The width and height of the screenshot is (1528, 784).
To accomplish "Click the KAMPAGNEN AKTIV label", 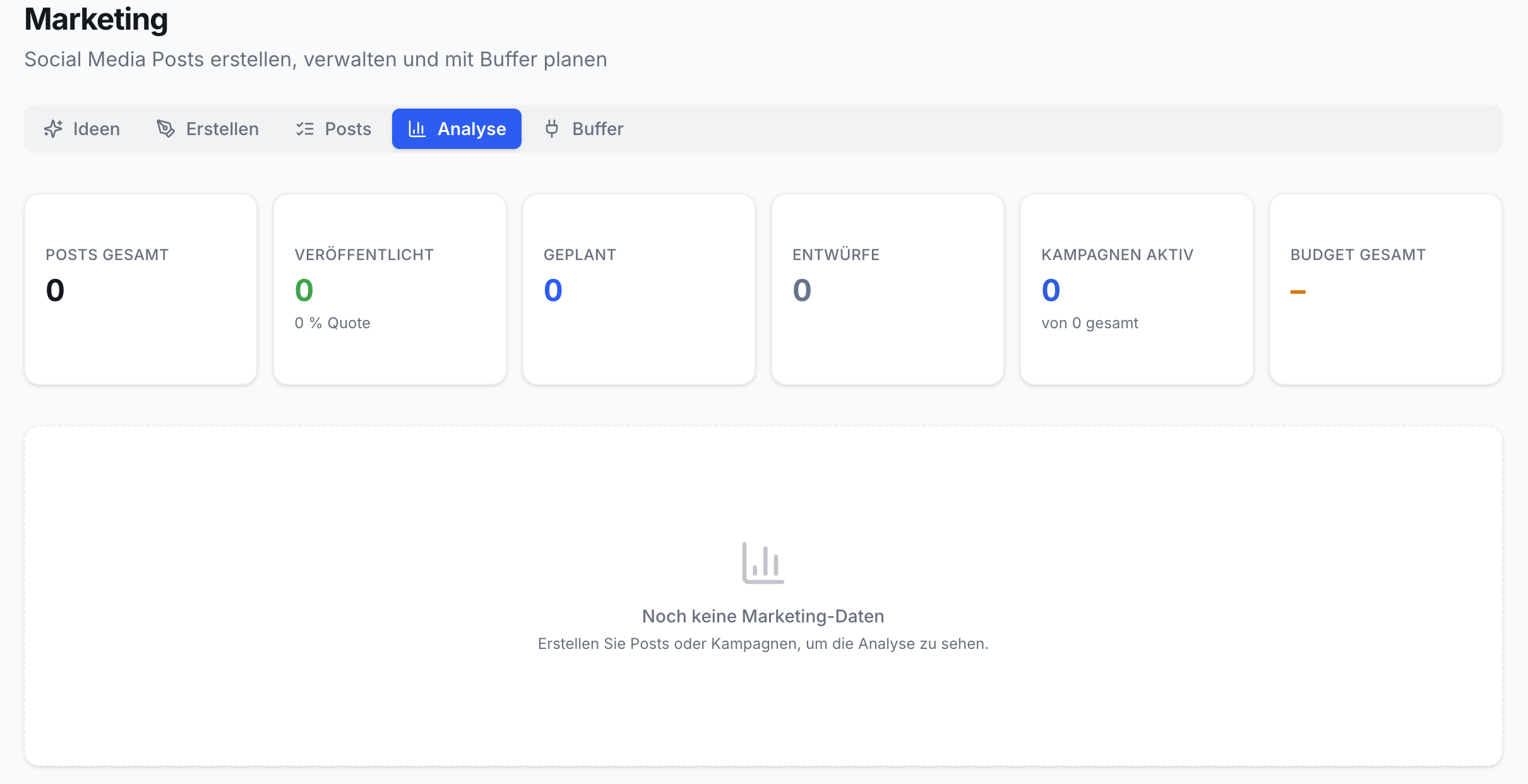I will coord(1118,255).
